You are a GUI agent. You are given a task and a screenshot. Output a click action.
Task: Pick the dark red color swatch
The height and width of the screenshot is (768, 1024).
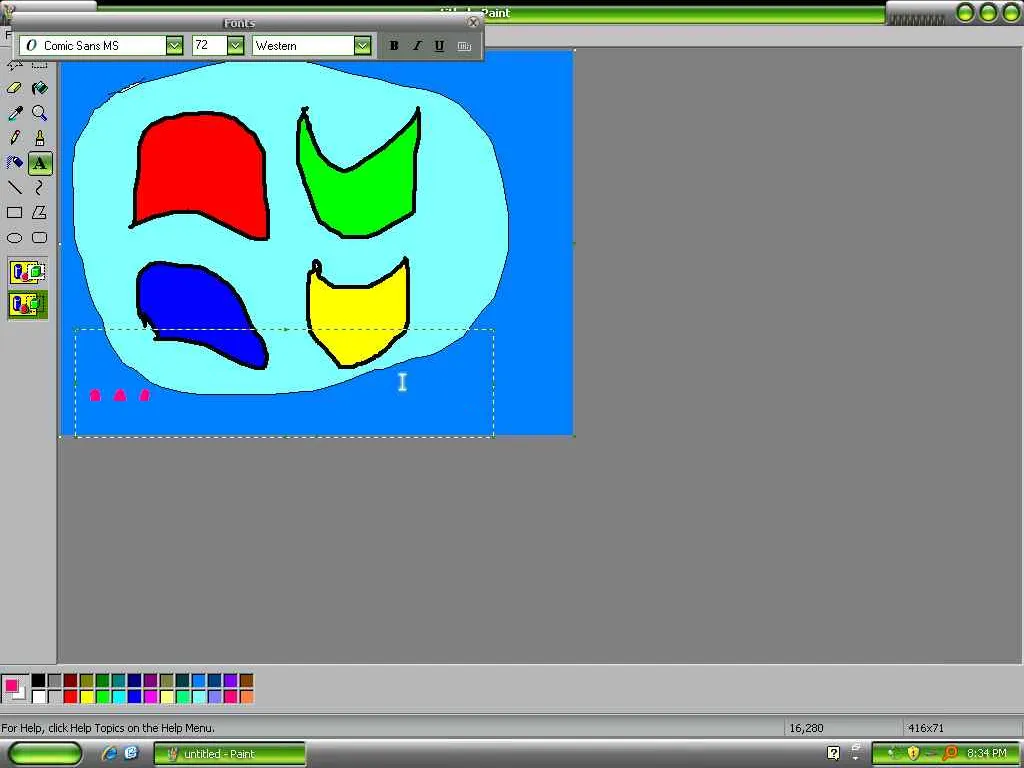(71, 681)
